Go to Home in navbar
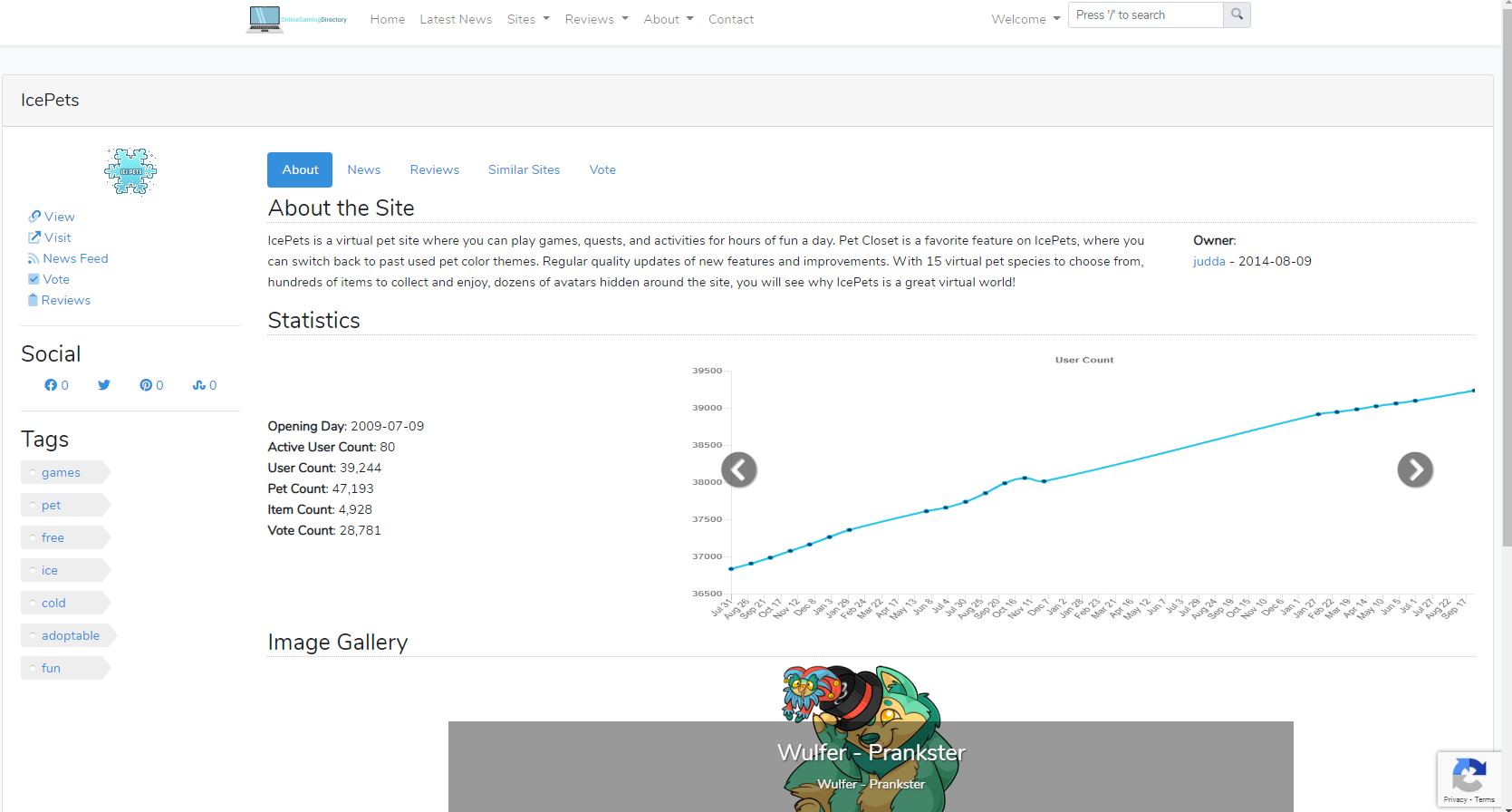This screenshot has width=1512, height=812. pos(388,19)
